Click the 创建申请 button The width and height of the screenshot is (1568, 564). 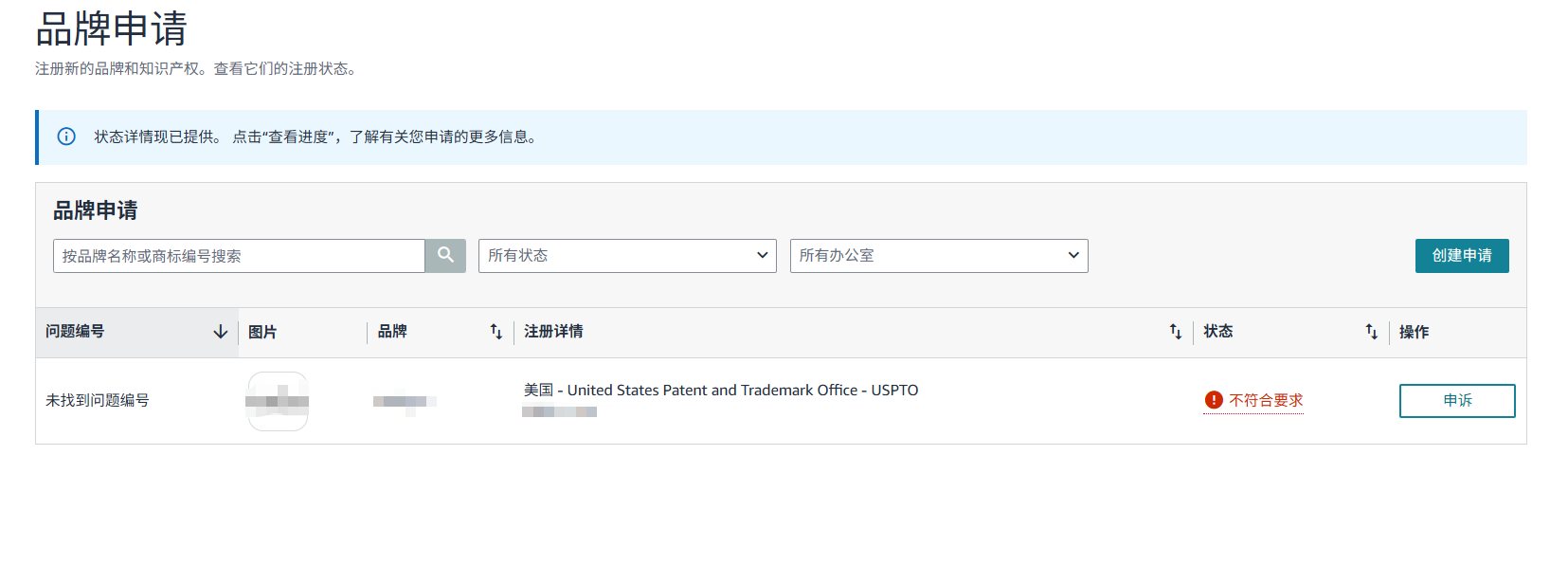(x=1462, y=256)
